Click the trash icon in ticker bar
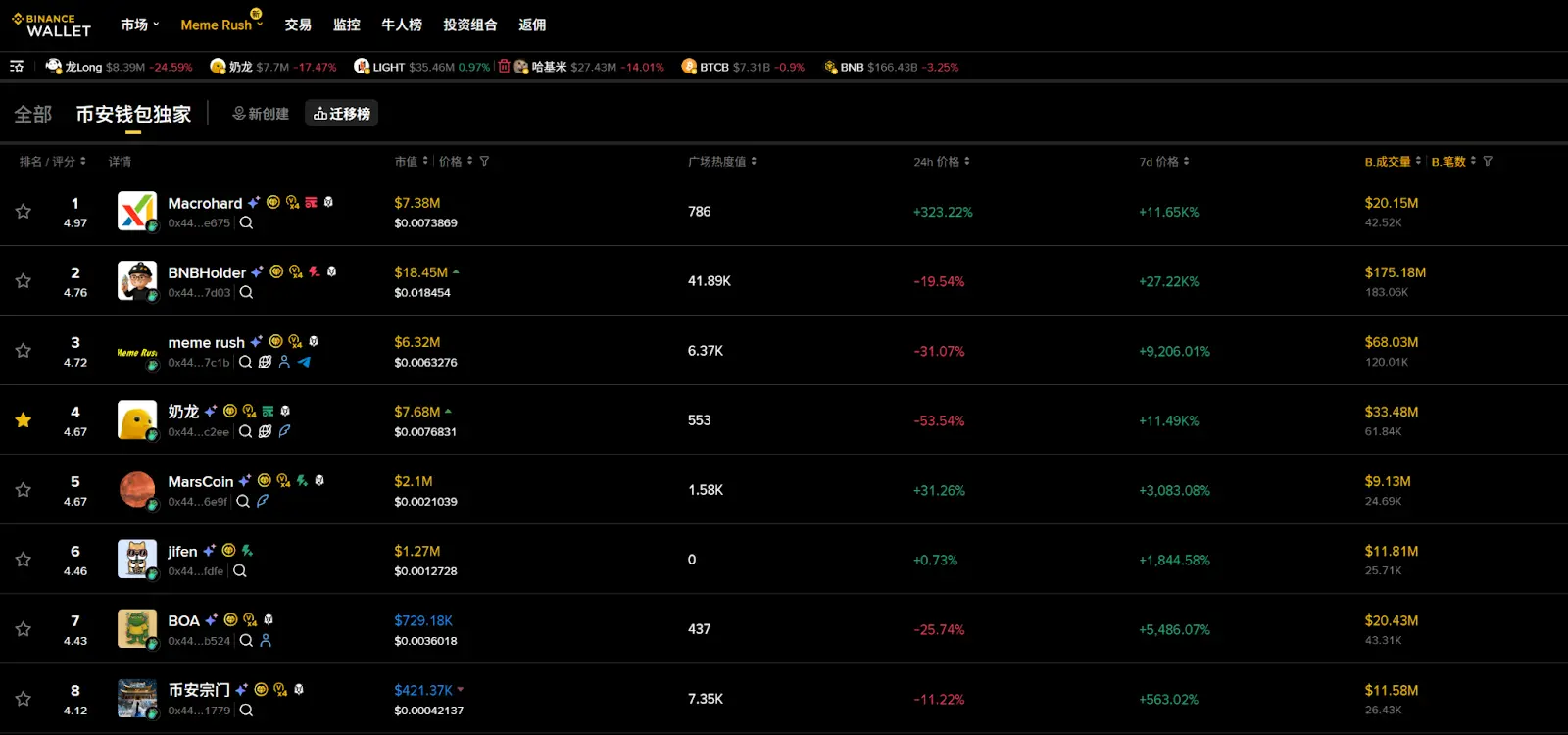This screenshot has height=735, width=1568. click(504, 67)
